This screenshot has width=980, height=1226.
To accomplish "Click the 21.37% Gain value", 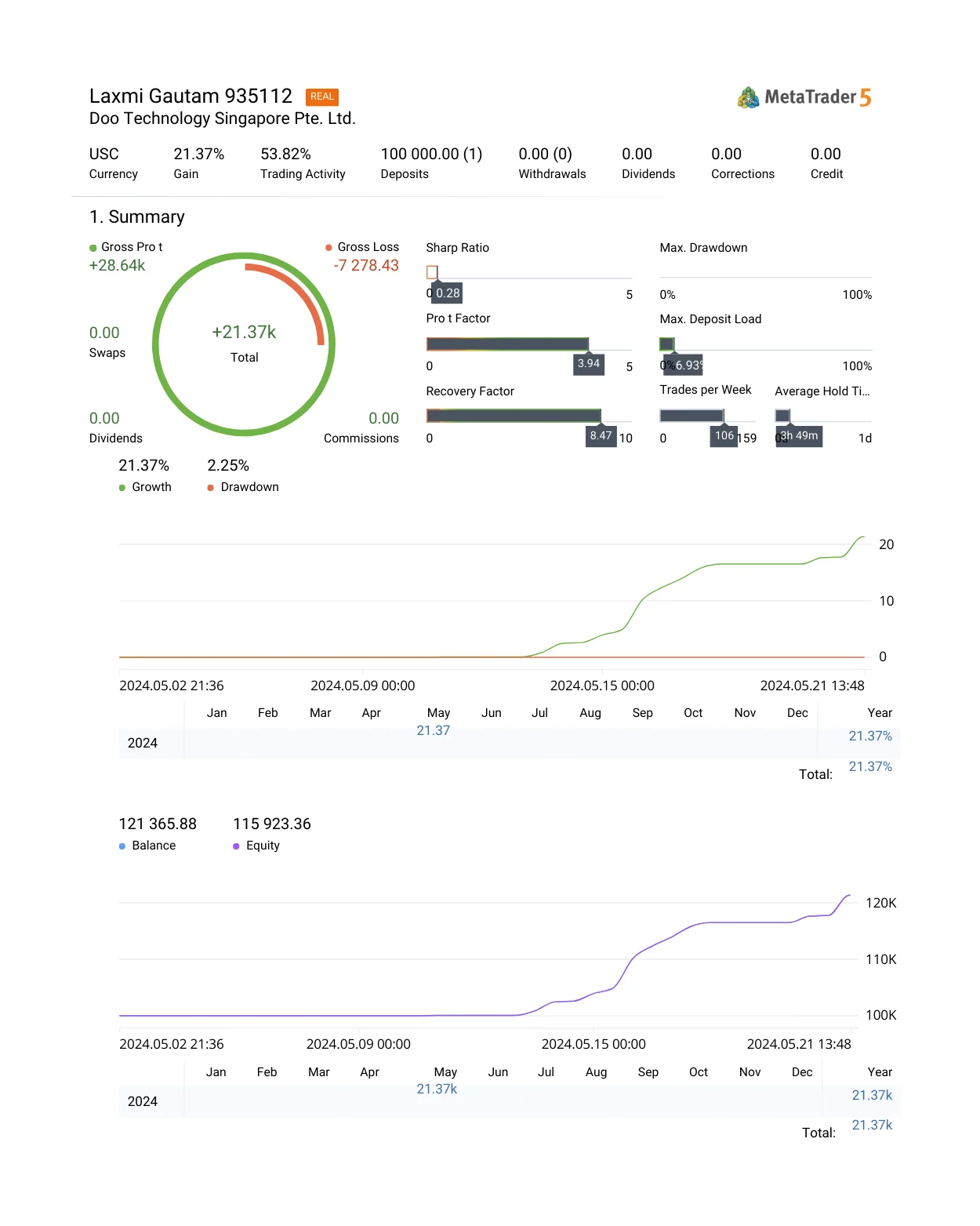I will click(199, 155).
